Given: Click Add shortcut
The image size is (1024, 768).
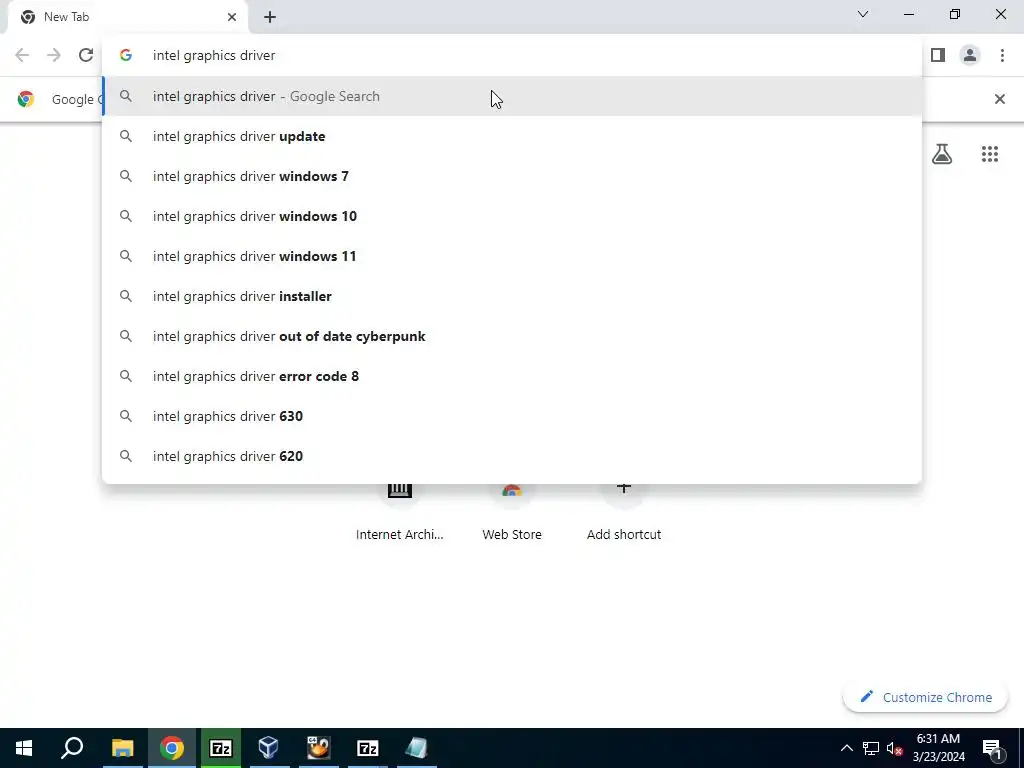Looking at the screenshot, I should tap(624, 513).
